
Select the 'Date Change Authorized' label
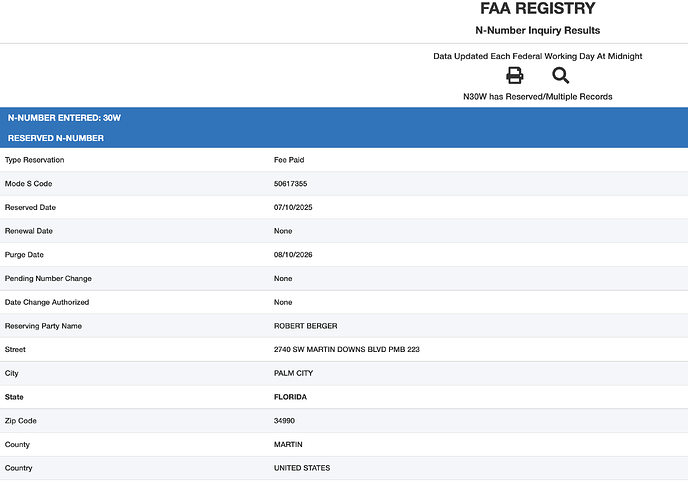pyautogui.click(x=47, y=302)
